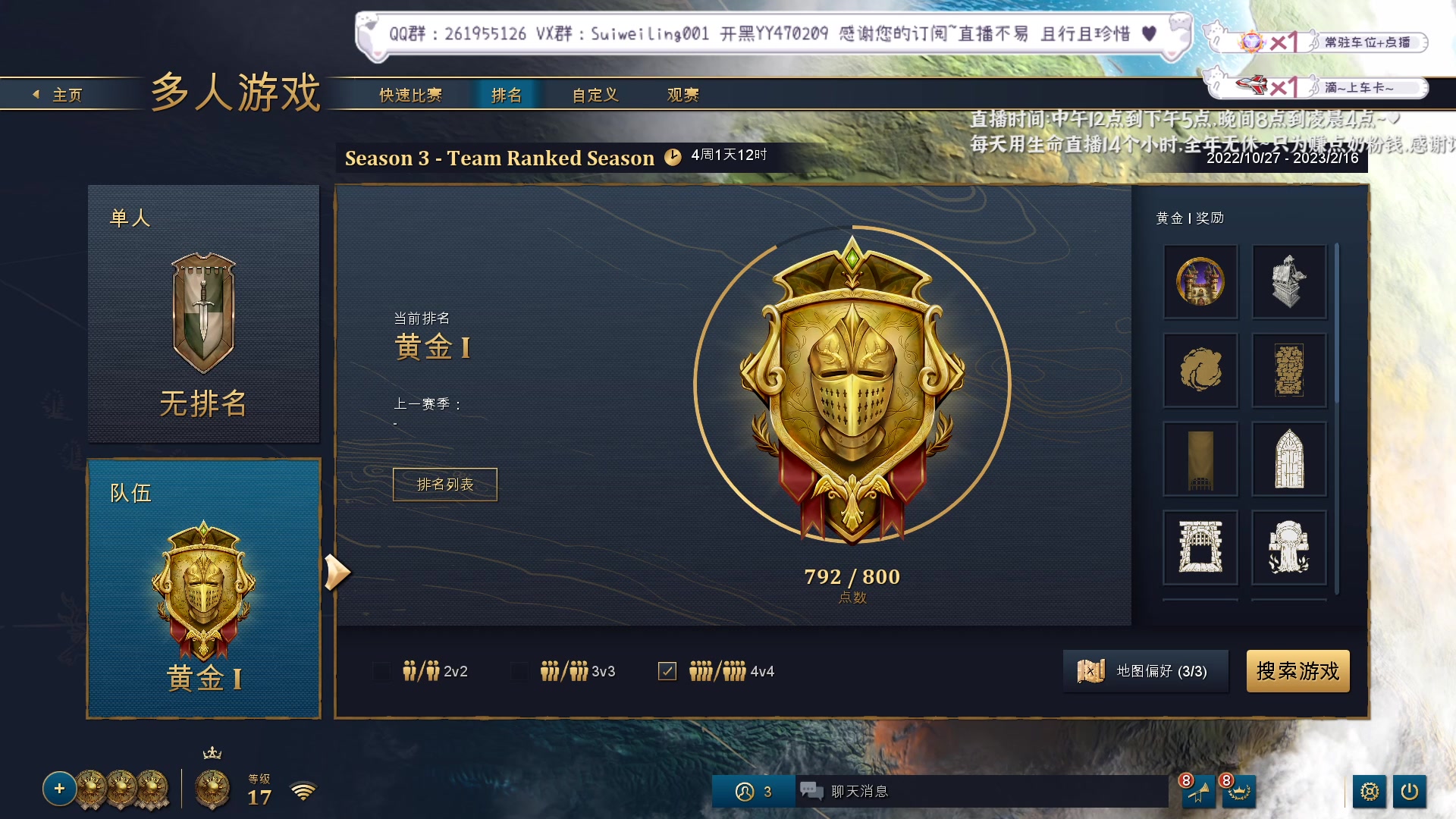Open the arrow notifications icon with badge
The image size is (1456, 819).
(1198, 792)
